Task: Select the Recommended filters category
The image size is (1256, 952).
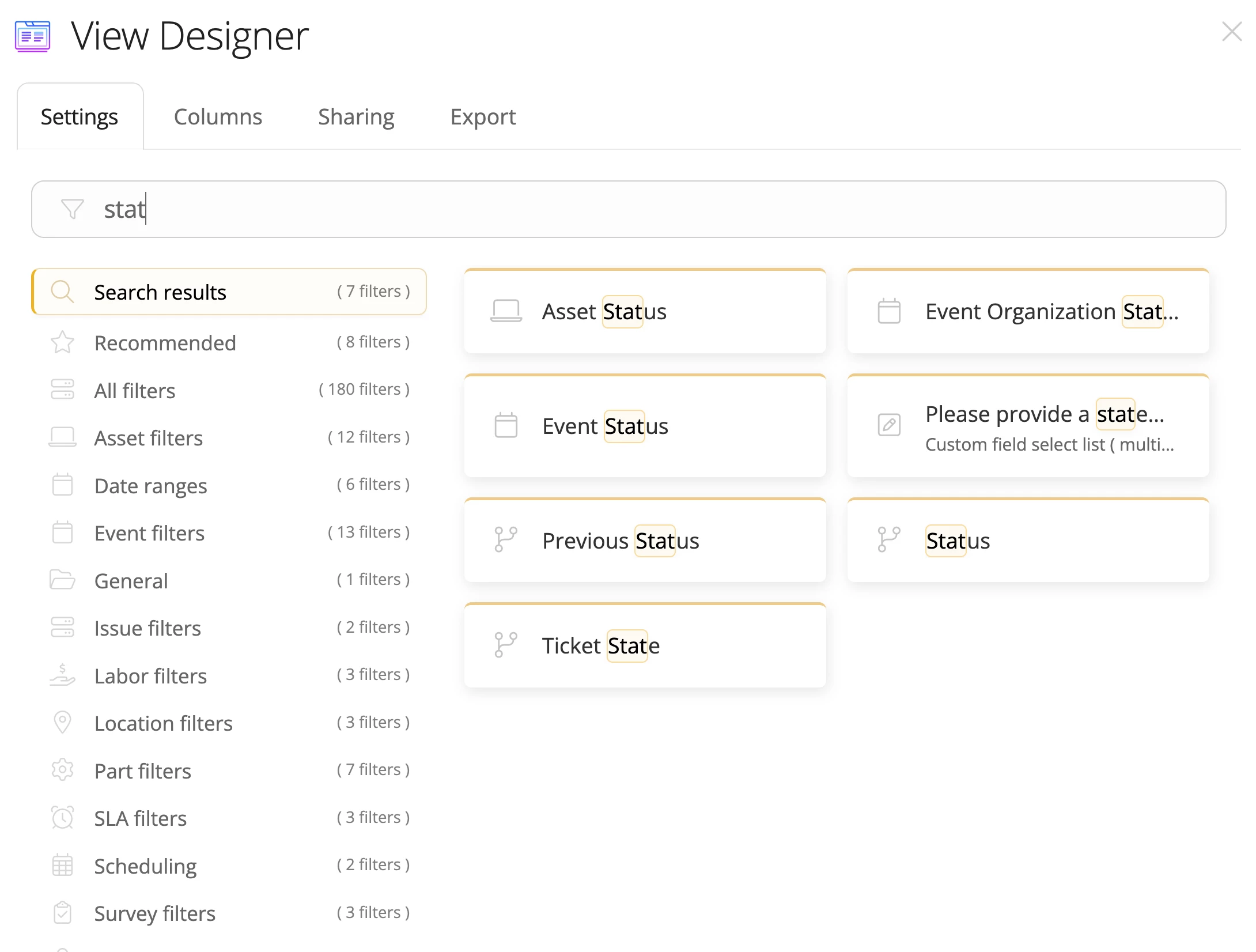Action: click(229, 342)
